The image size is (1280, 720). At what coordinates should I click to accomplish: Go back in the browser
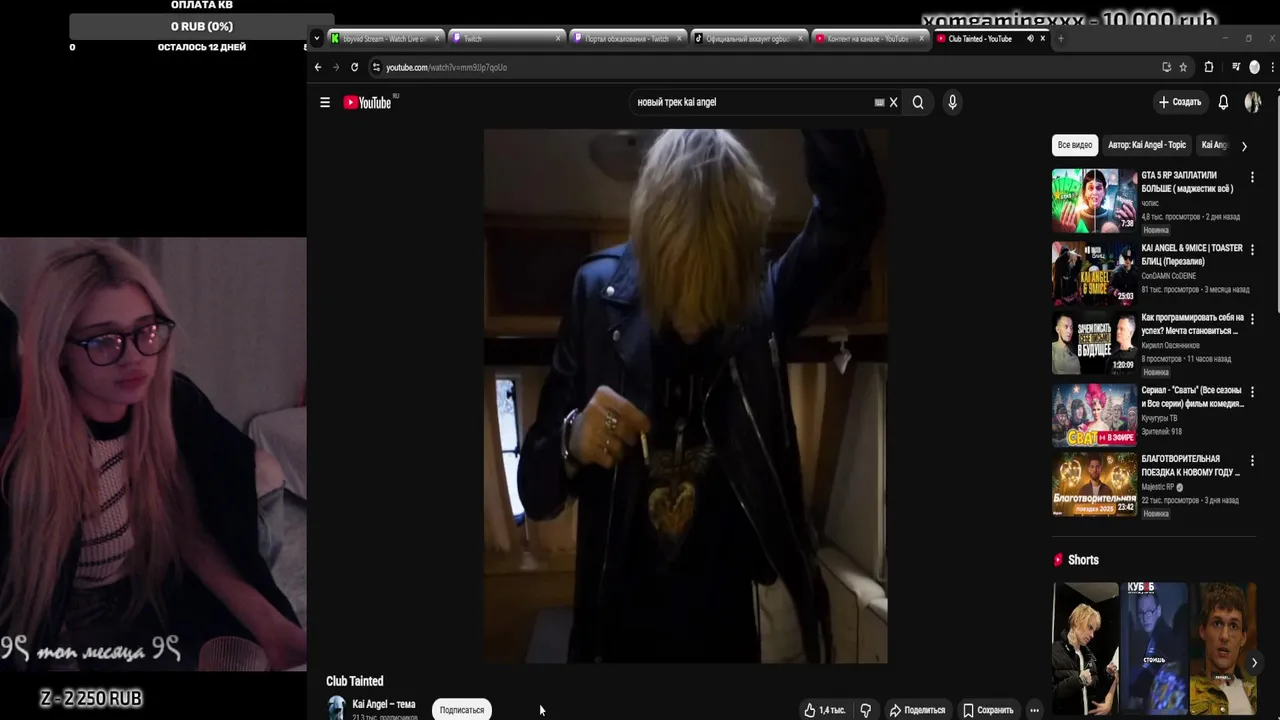(318, 67)
